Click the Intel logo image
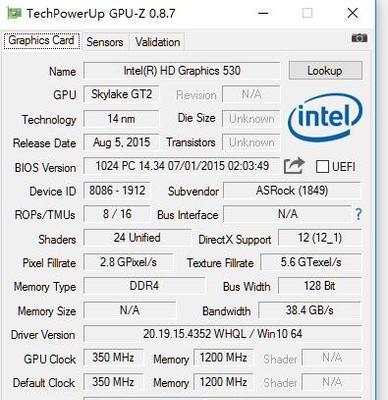388x400 pixels. pyautogui.click(x=325, y=118)
